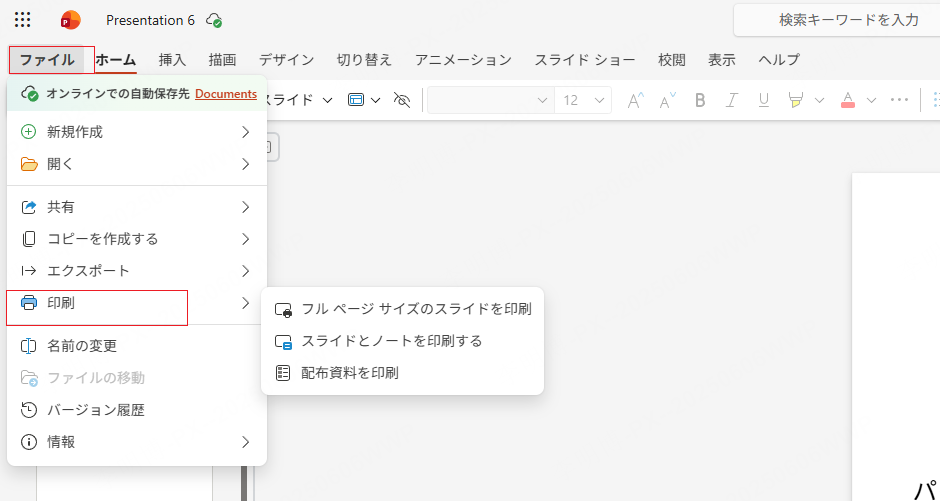The height and width of the screenshot is (501, 940).
Task: Click the full page slide print icon
Action: (x=283, y=310)
